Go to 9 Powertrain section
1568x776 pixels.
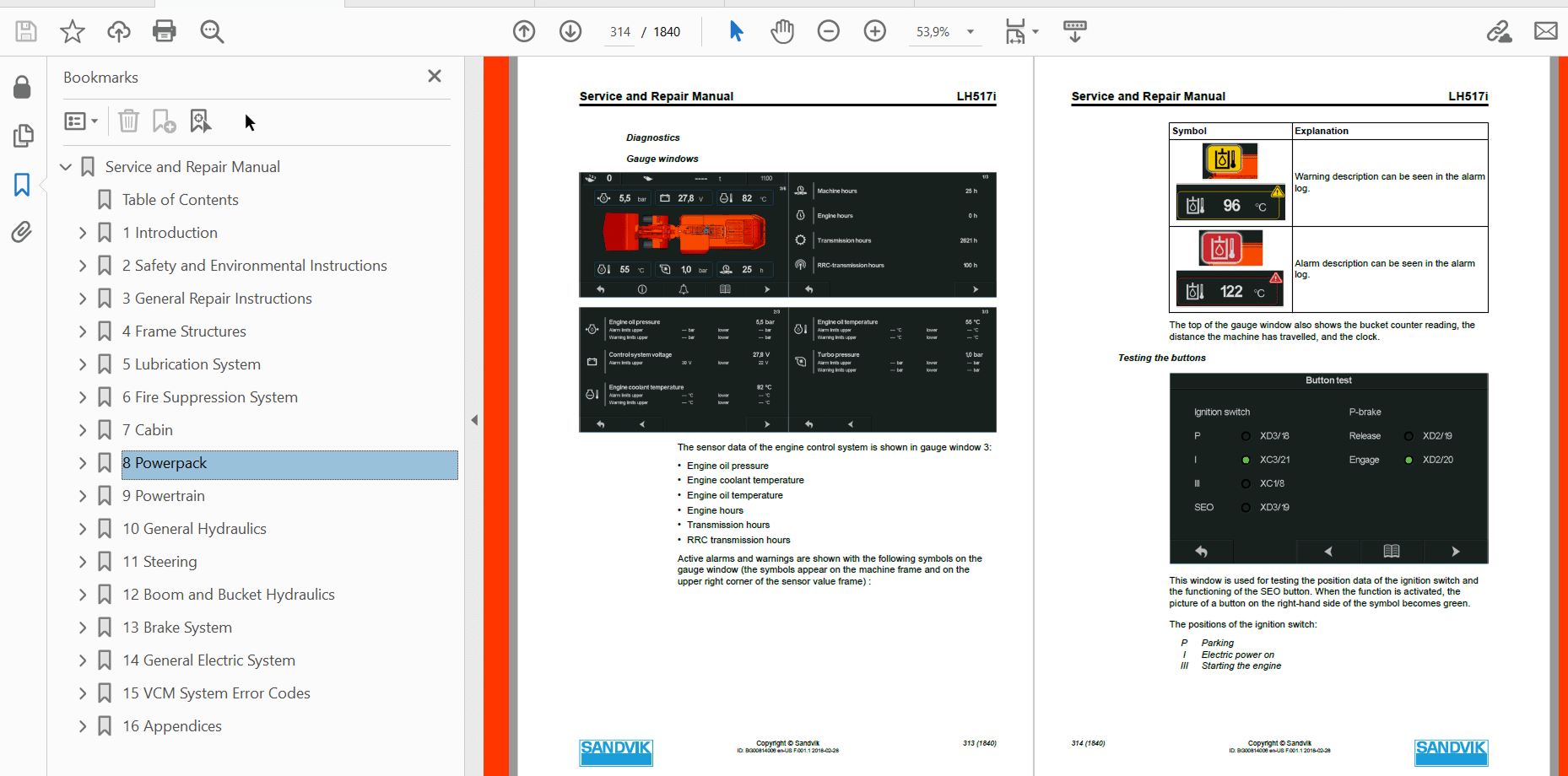point(164,496)
